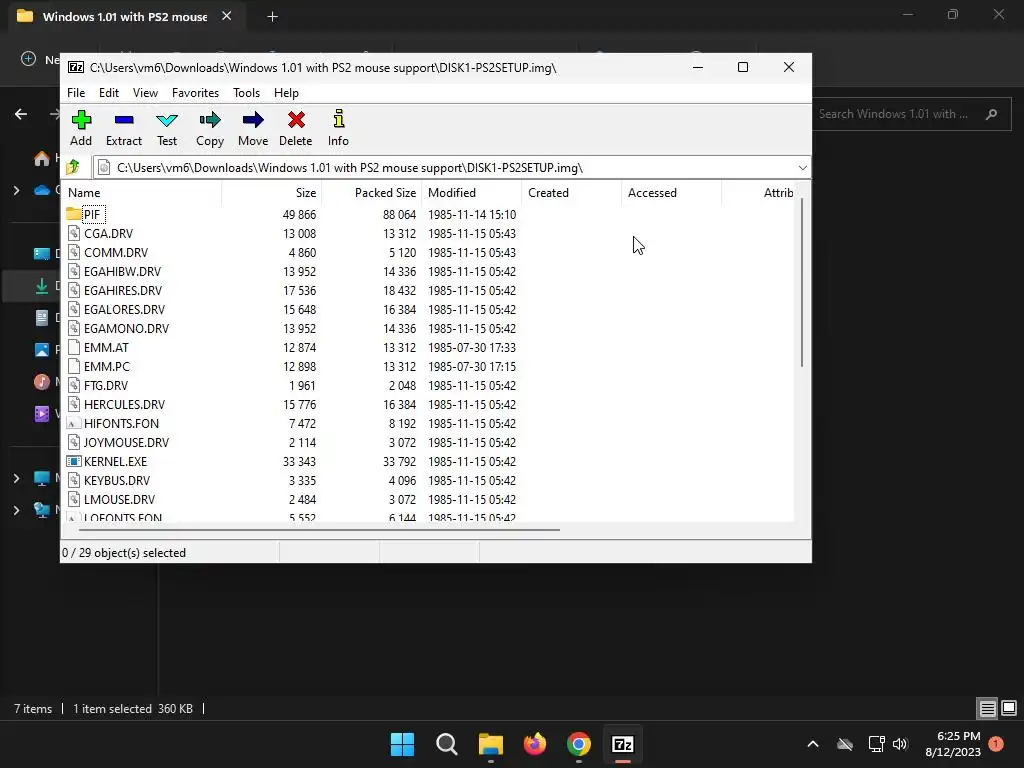
Task: Click taskbar clock showing 6:25 PM
Action: (953, 744)
